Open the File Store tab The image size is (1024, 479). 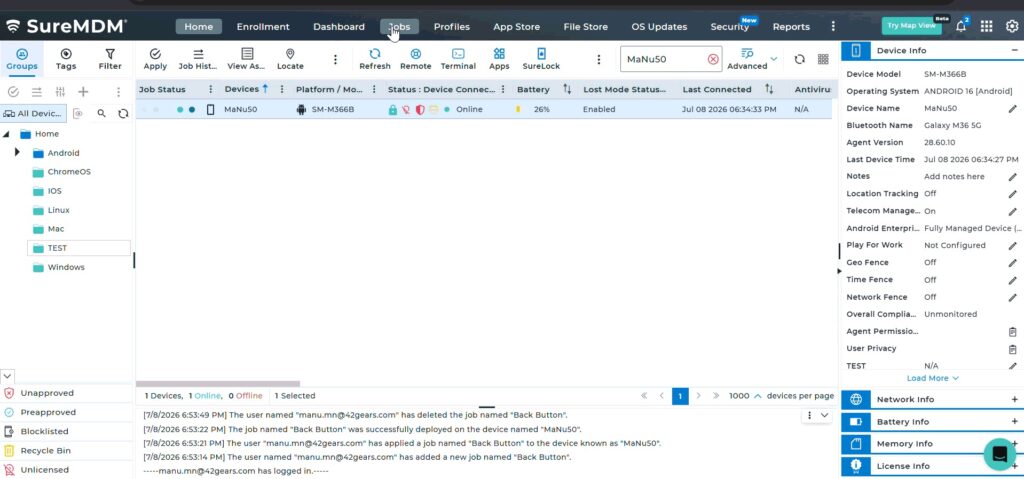point(585,27)
